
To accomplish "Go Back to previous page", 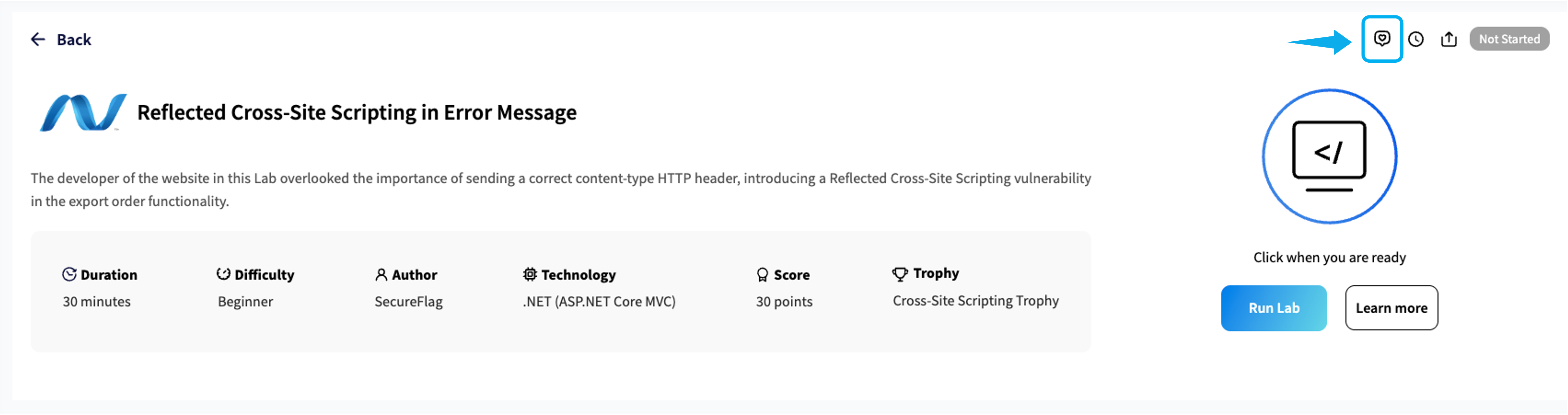I will click(x=74, y=40).
